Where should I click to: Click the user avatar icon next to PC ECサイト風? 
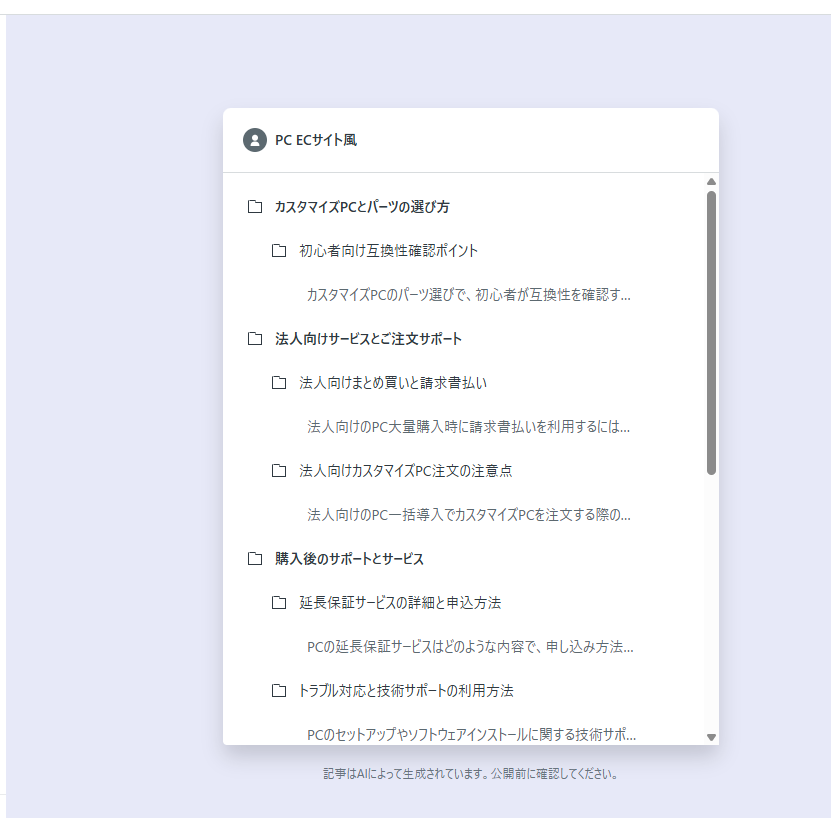click(x=254, y=140)
